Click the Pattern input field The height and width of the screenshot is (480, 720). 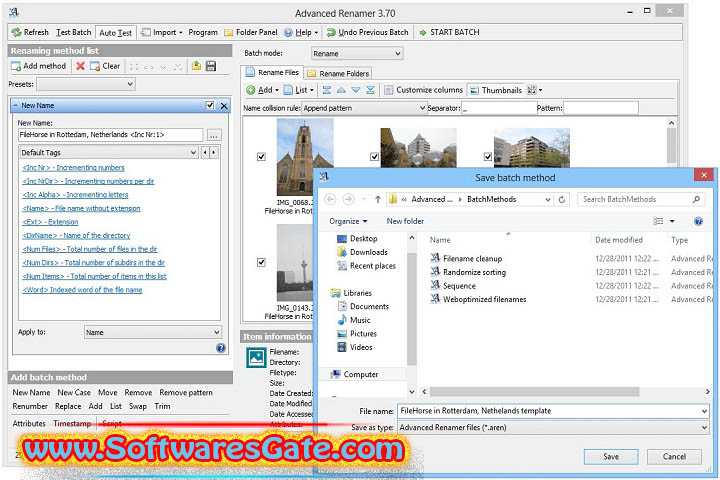[x=601, y=108]
